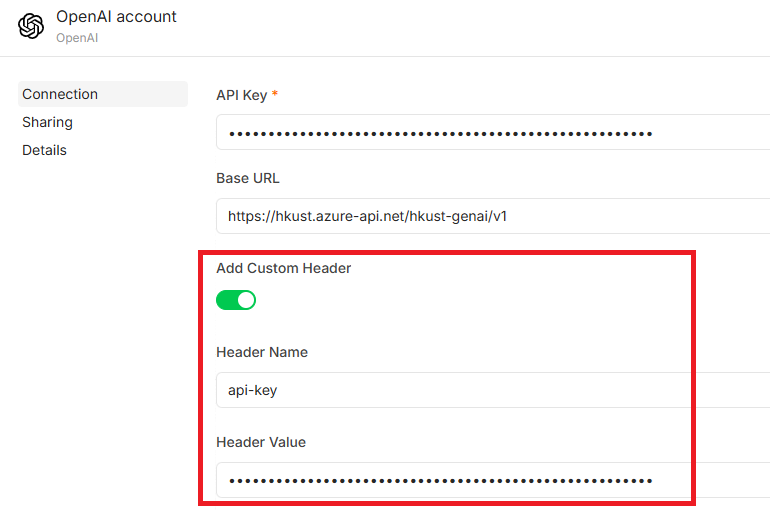Click the gray OpenAI subtitle text
This screenshot has height=510, width=770.
77,38
